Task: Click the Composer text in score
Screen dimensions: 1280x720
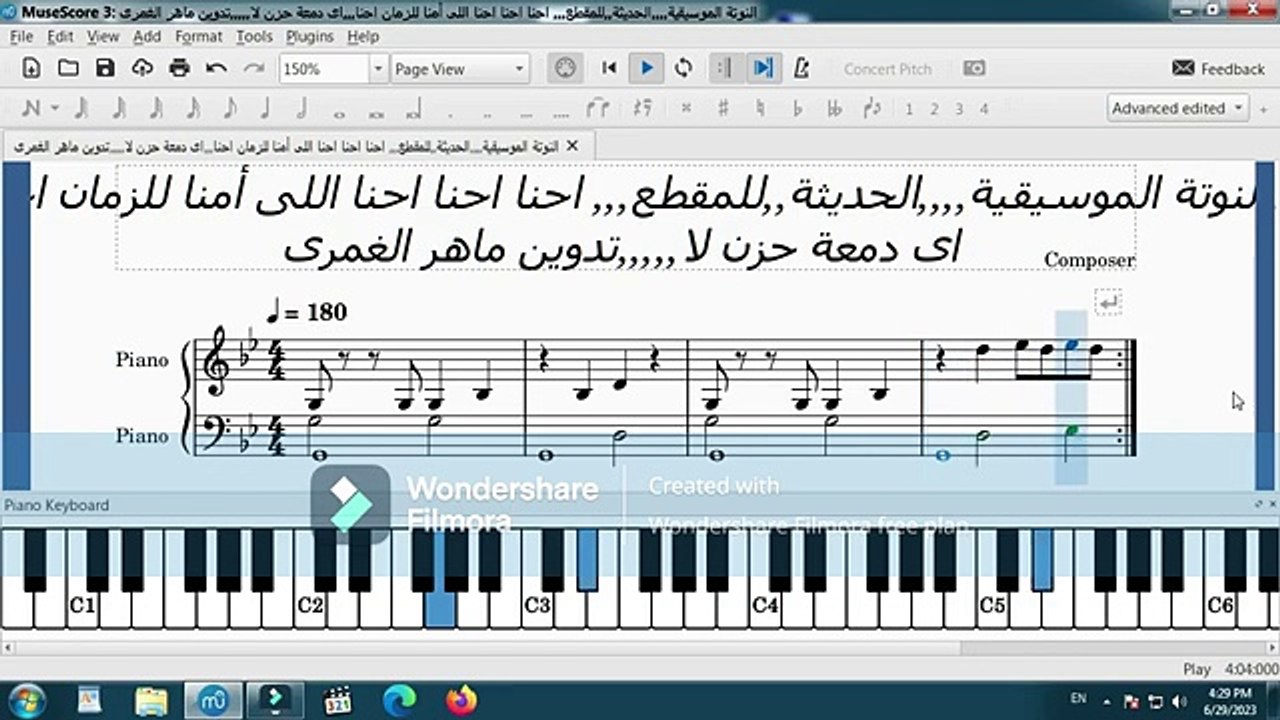Action: click(1089, 260)
